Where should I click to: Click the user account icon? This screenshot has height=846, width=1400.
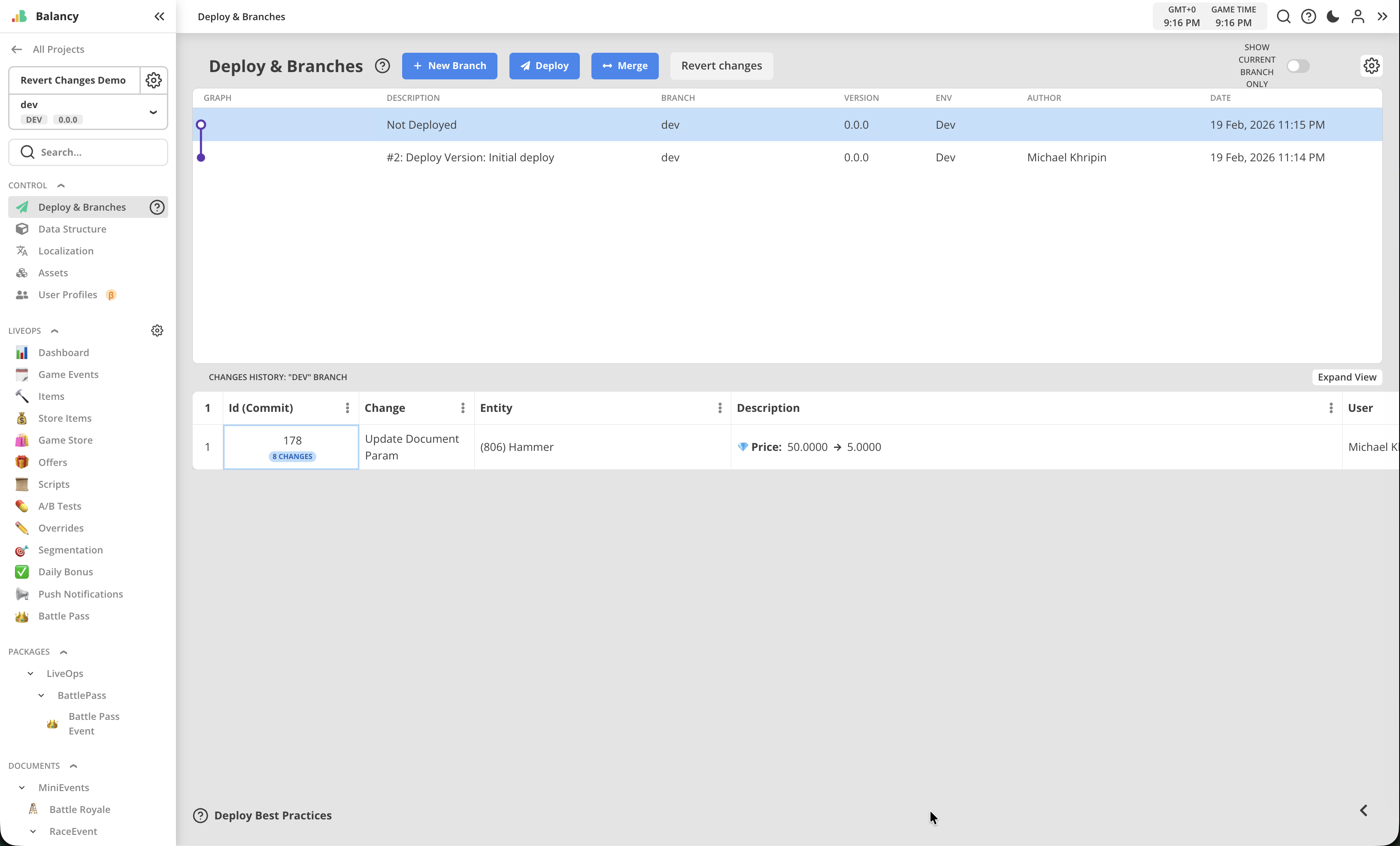1358,16
